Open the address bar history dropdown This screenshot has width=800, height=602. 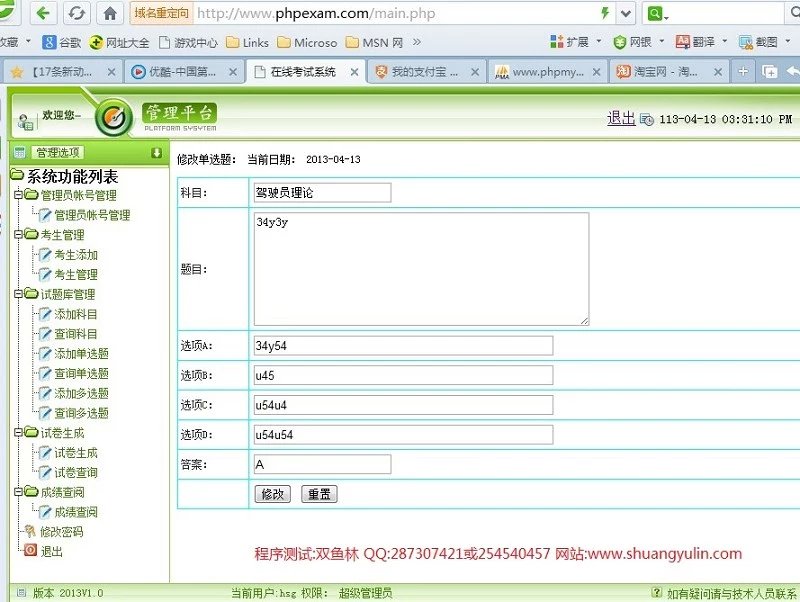tap(626, 13)
